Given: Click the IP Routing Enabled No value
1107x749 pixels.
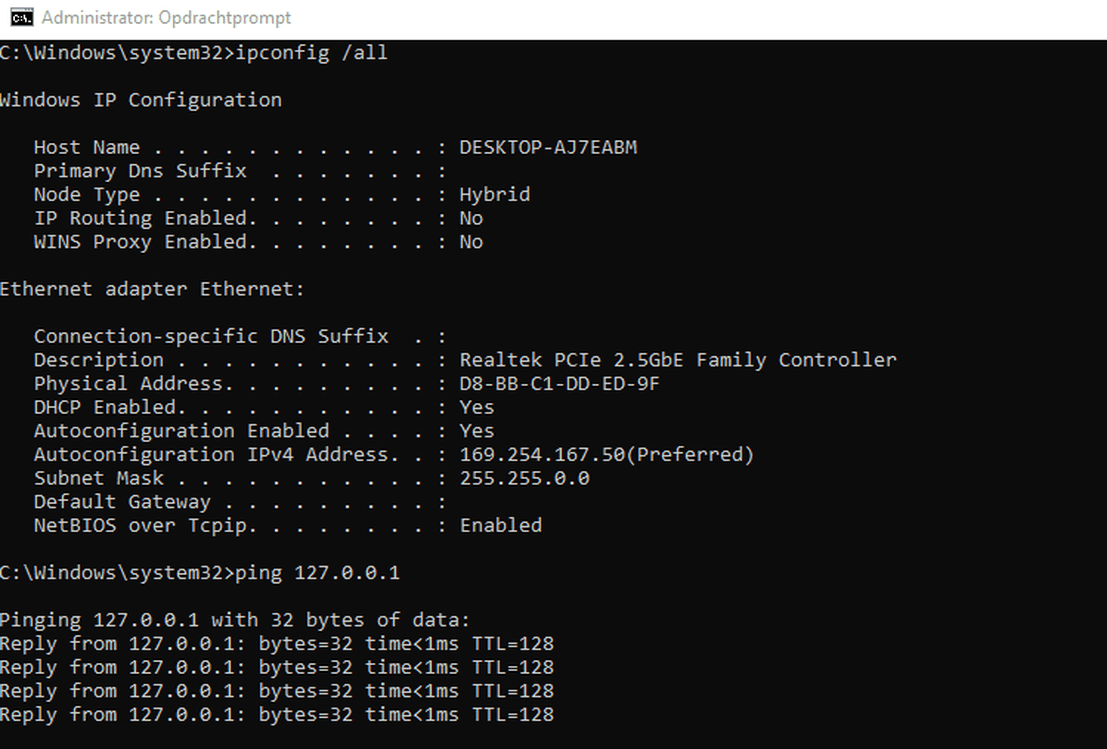Looking at the screenshot, I should [x=471, y=218].
